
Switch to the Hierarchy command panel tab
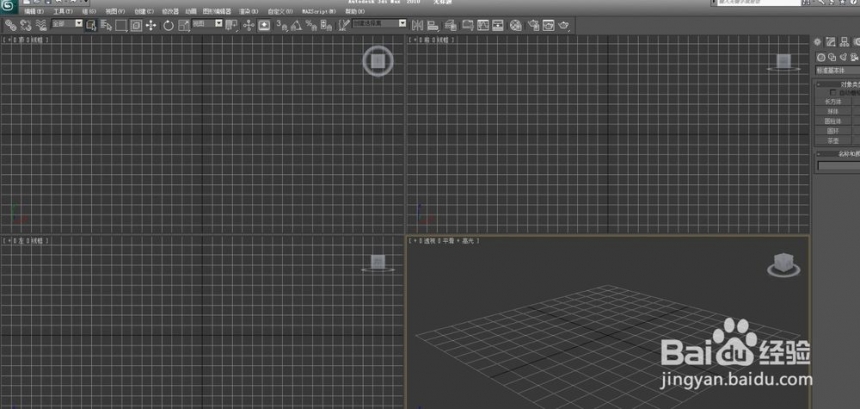pyautogui.click(x=844, y=42)
